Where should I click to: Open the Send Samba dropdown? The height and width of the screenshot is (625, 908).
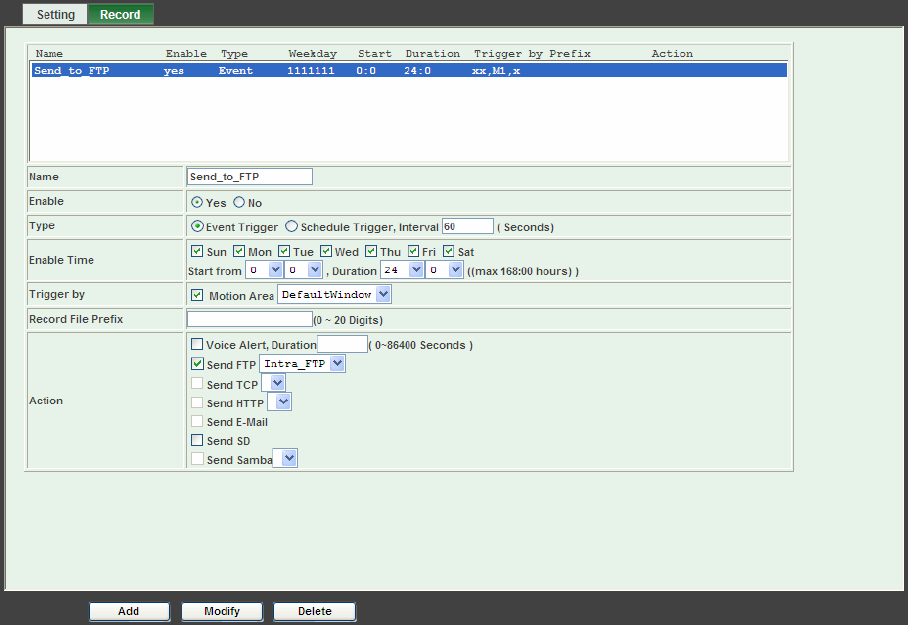point(285,458)
